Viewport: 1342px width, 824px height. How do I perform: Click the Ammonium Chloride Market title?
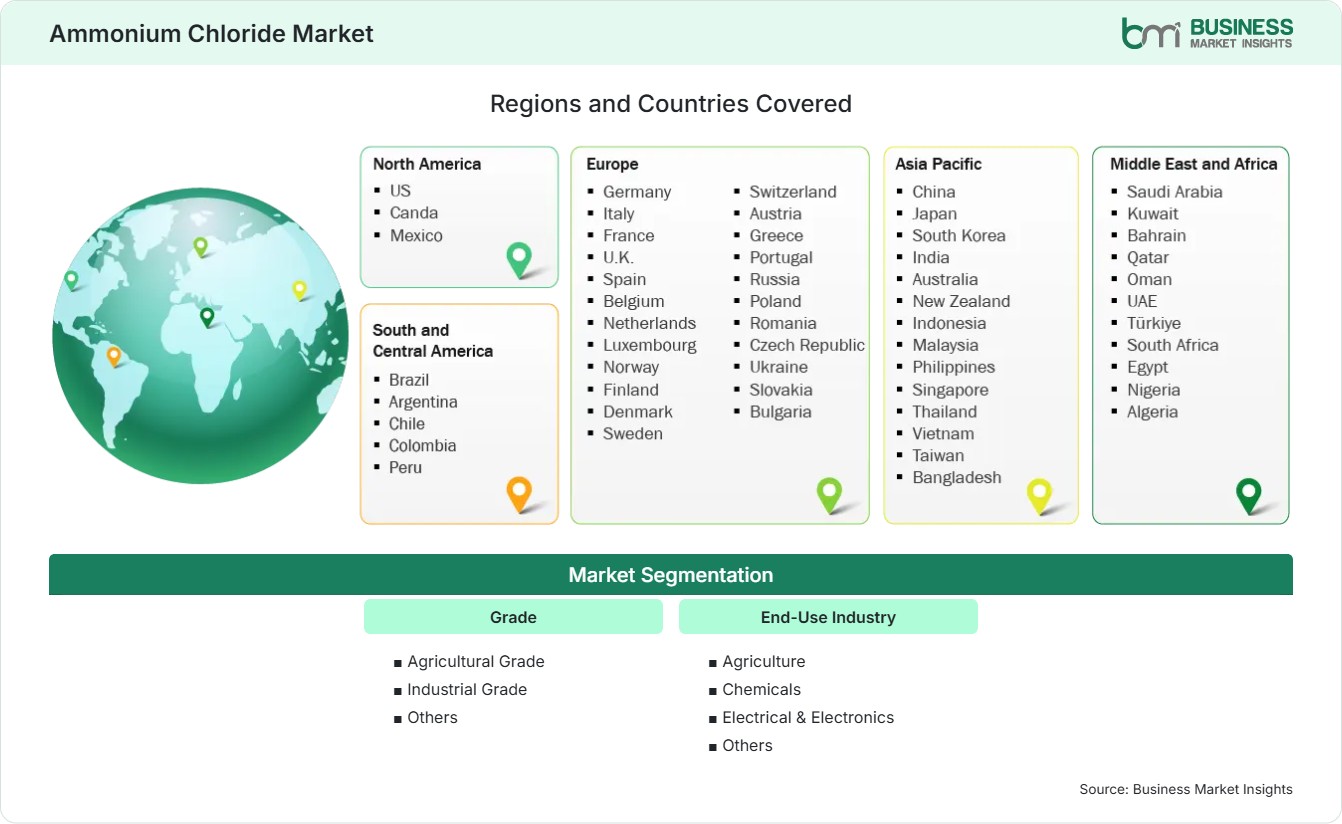point(211,34)
